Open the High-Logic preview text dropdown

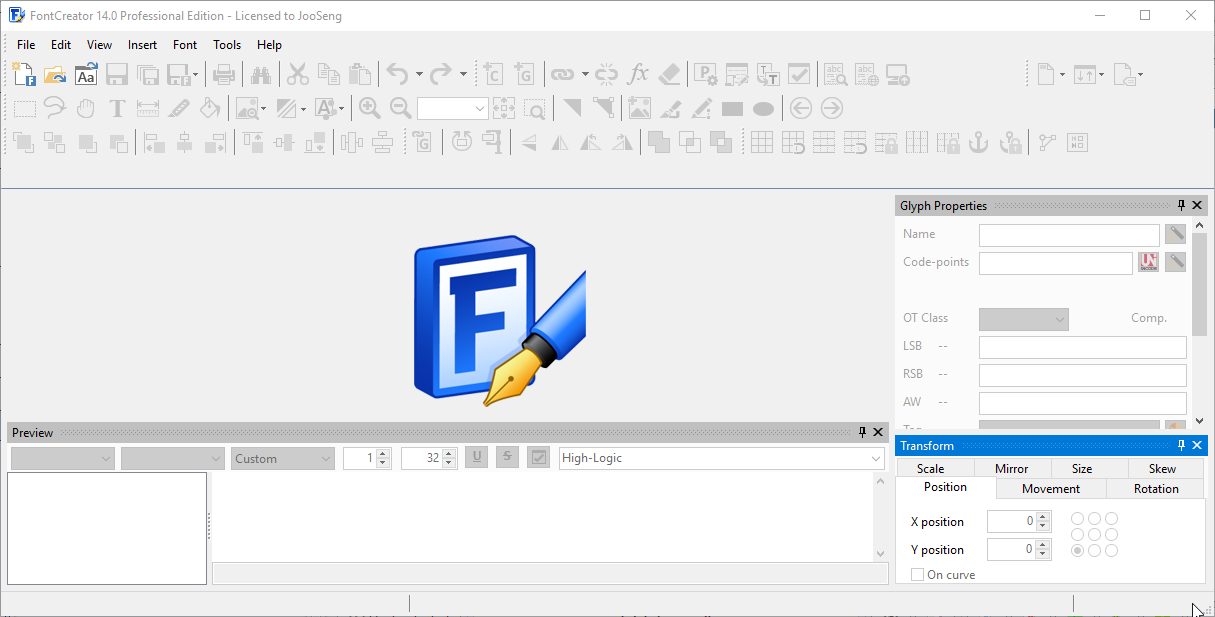[722, 459]
